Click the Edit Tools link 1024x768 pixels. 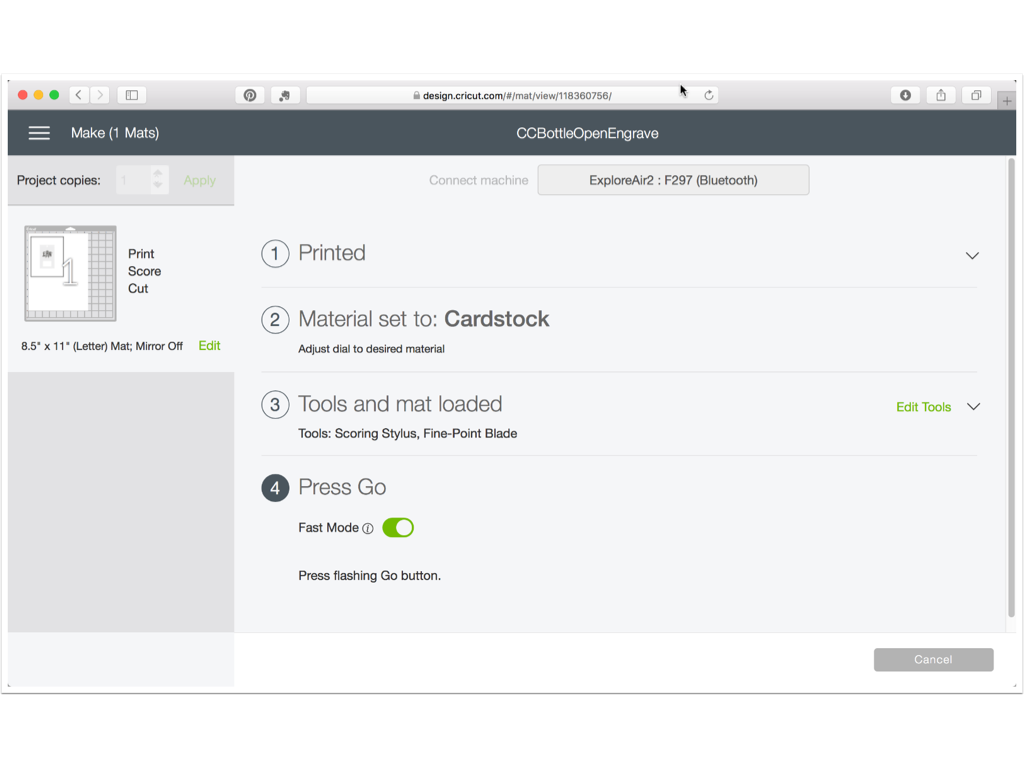click(923, 407)
